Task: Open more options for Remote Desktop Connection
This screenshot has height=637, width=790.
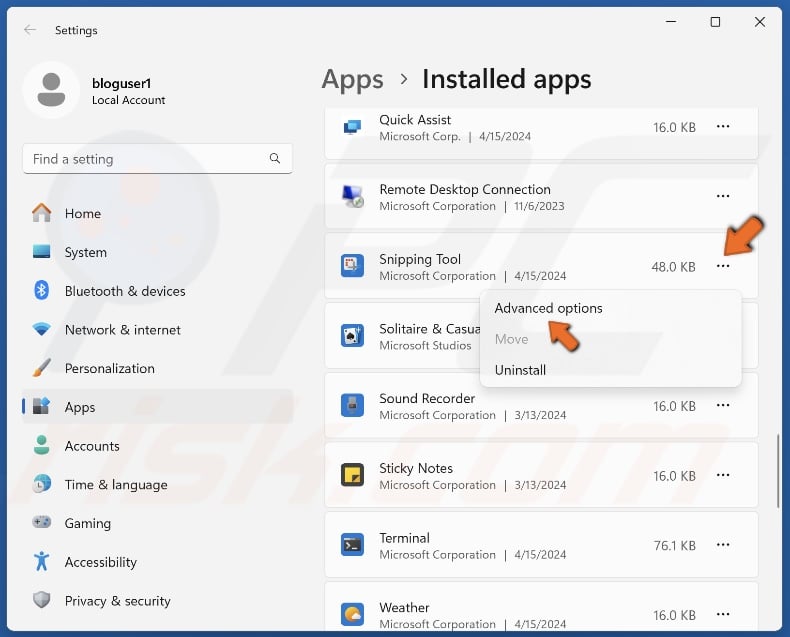Action: (723, 196)
